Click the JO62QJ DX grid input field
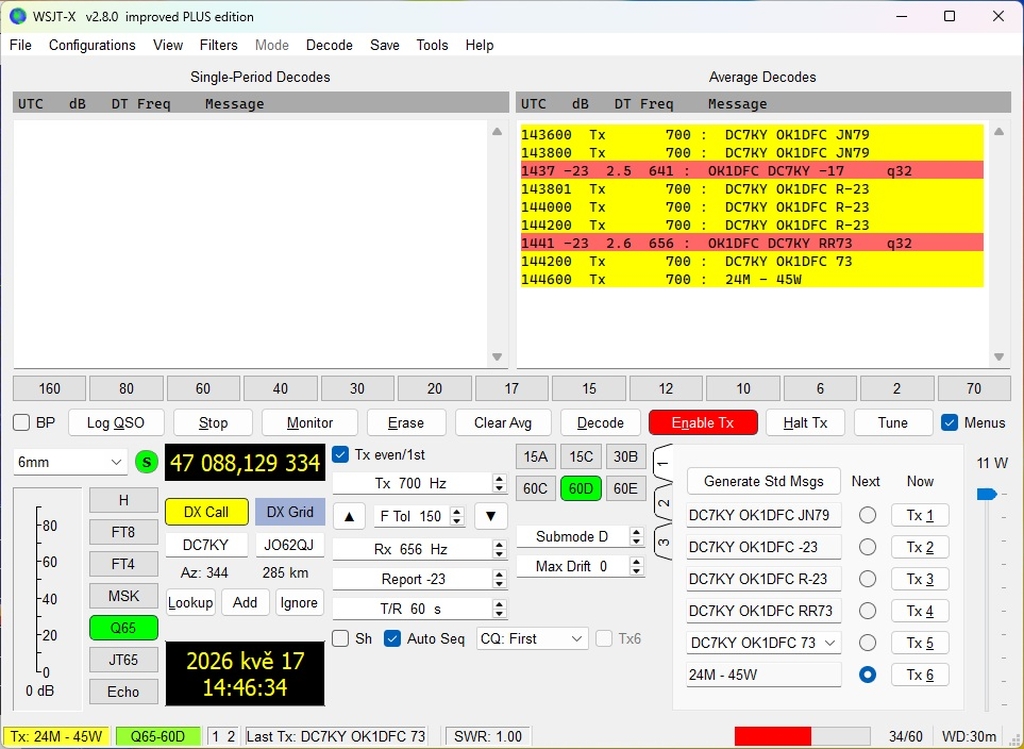Viewport: 1024px width, 749px height. pos(289,545)
